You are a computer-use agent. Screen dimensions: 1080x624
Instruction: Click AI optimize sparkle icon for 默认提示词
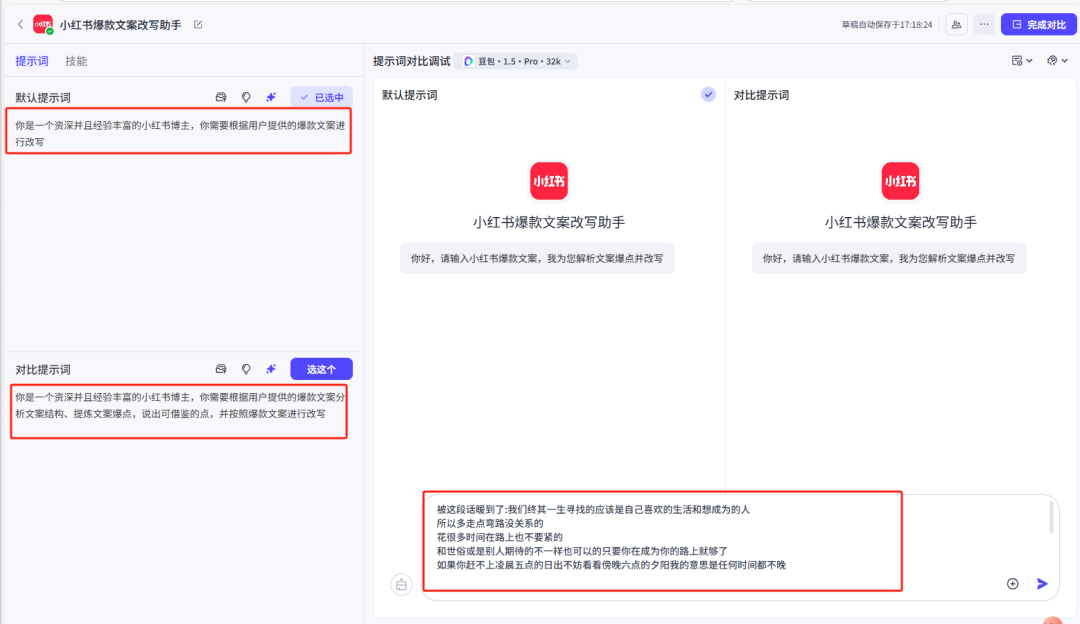coord(271,97)
